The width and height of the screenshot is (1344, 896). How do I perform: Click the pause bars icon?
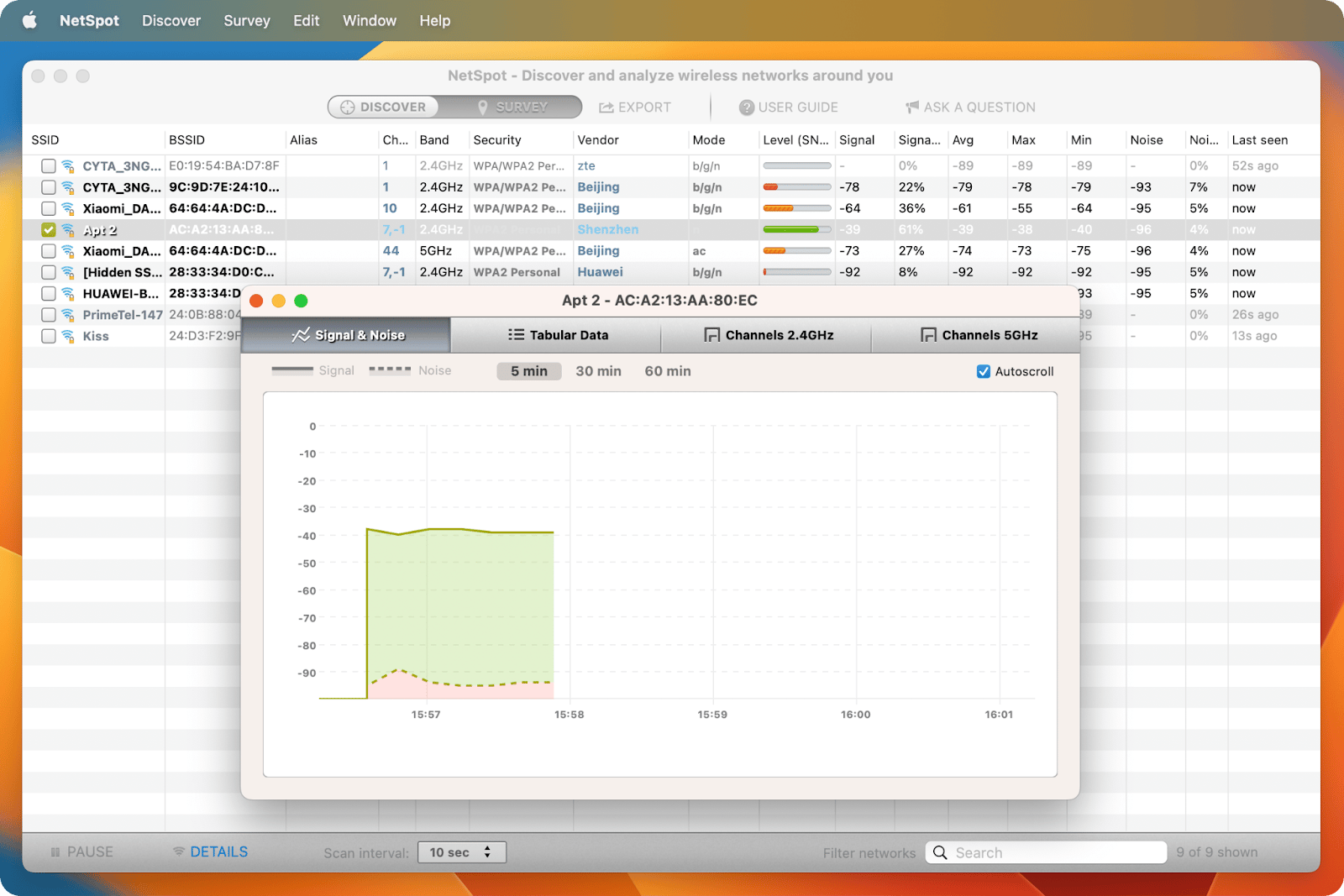pos(55,852)
